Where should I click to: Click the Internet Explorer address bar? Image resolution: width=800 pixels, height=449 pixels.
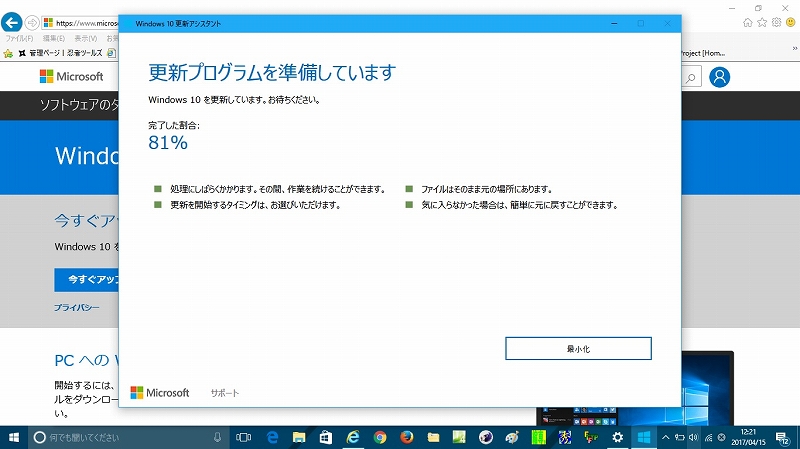81,23
